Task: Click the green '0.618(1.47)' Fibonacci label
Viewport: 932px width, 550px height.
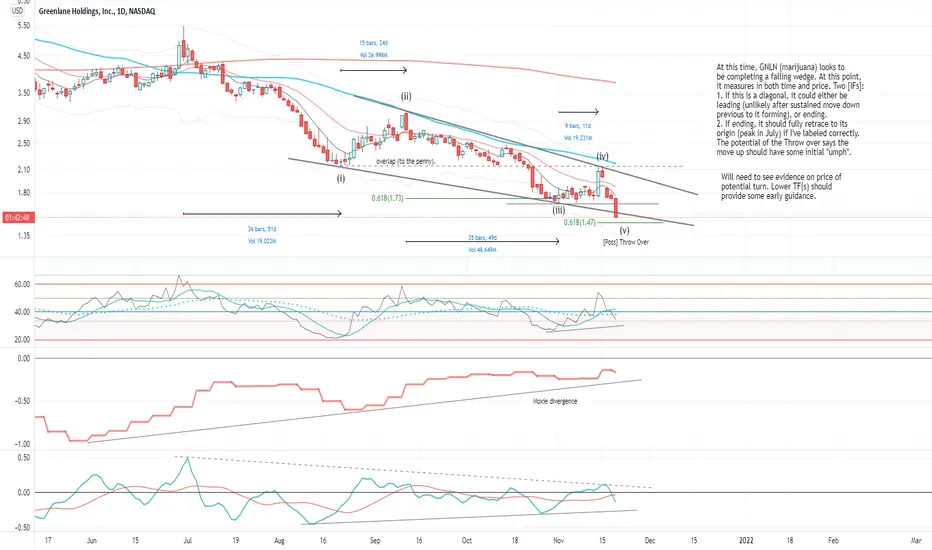Action: tap(580, 222)
